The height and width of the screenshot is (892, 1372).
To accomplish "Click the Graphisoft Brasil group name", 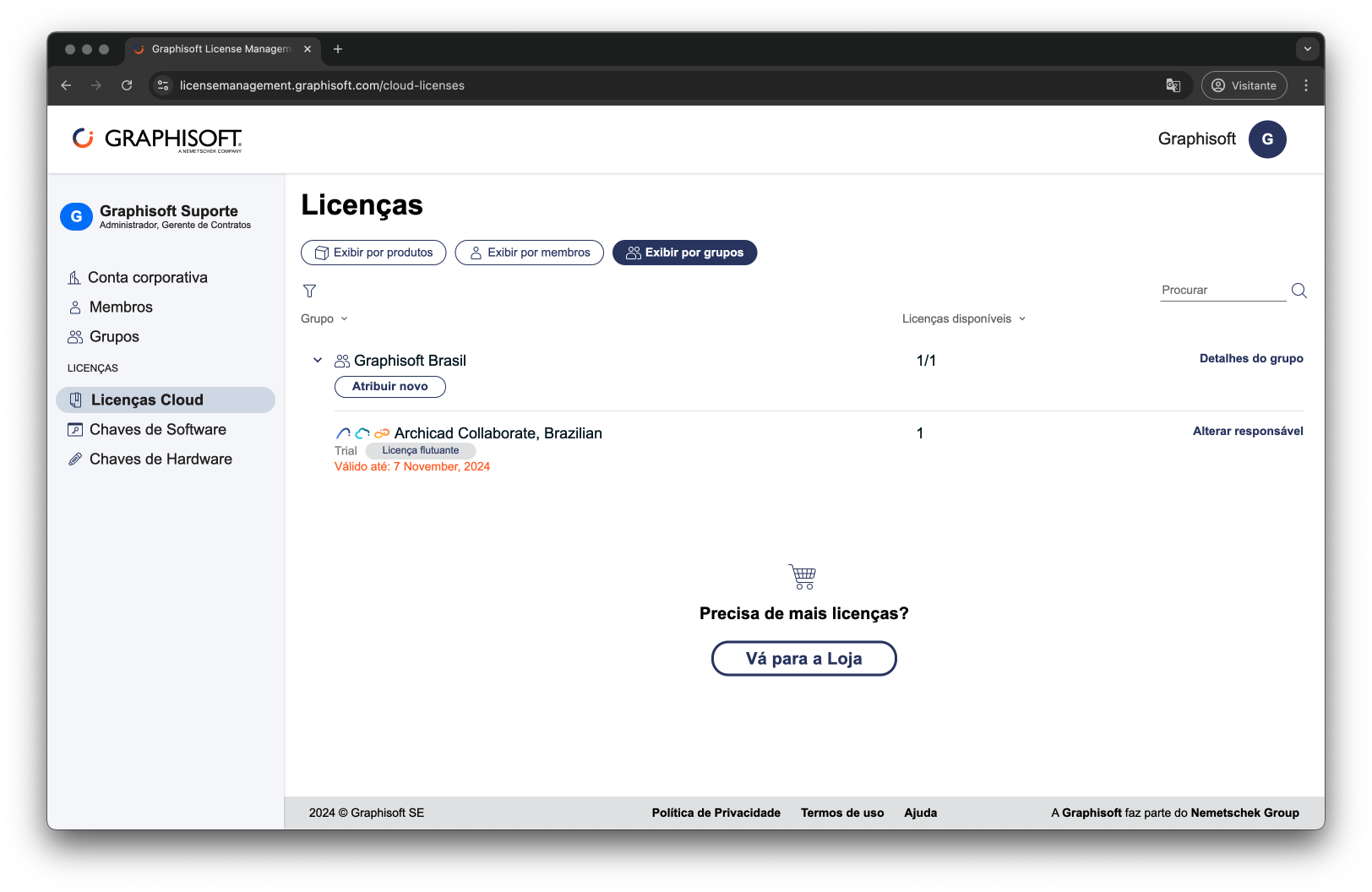I will coord(410,361).
